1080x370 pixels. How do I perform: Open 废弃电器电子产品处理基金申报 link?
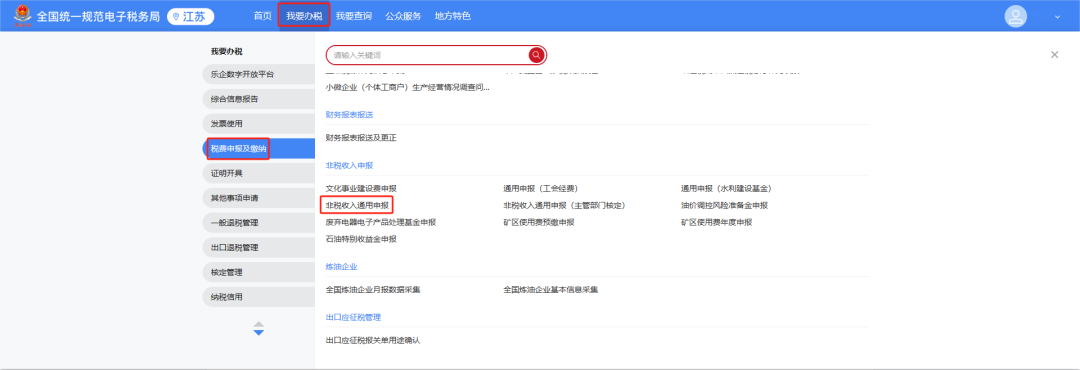pyautogui.click(x=381, y=223)
